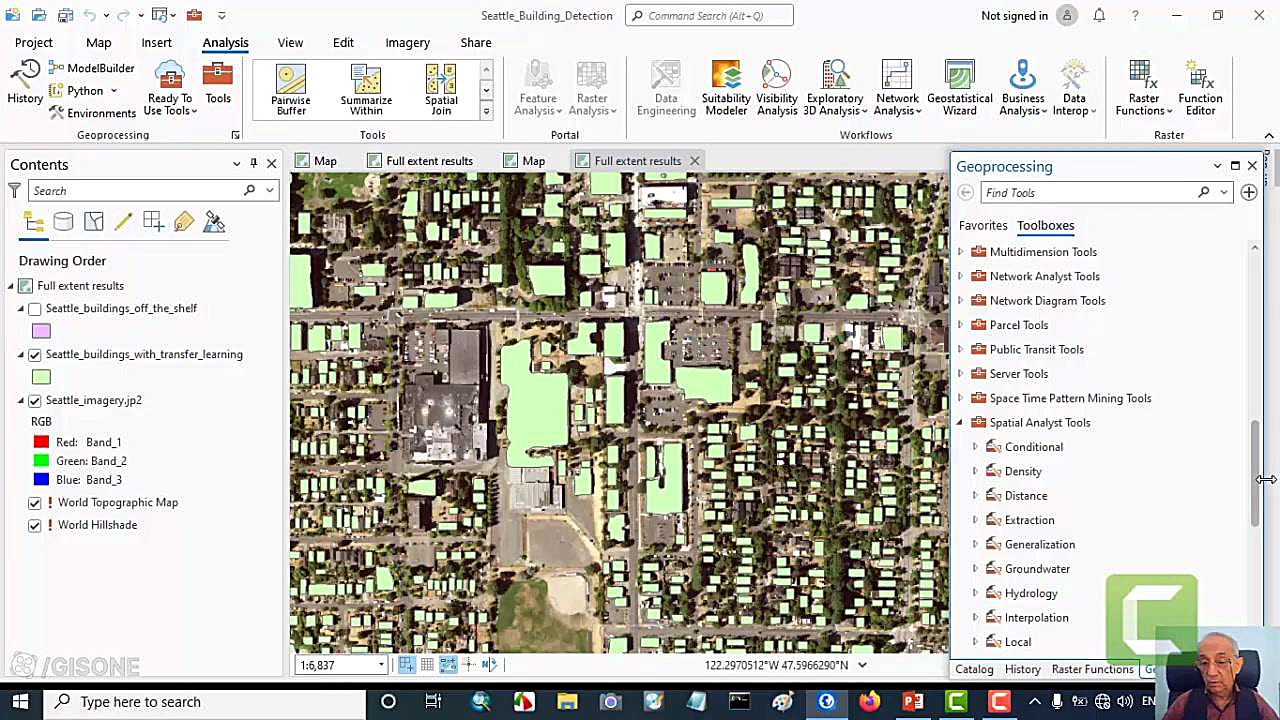This screenshot has height=720, width=1280.
Task: Switch to Imagery ribbon tab
Action: 407,43
